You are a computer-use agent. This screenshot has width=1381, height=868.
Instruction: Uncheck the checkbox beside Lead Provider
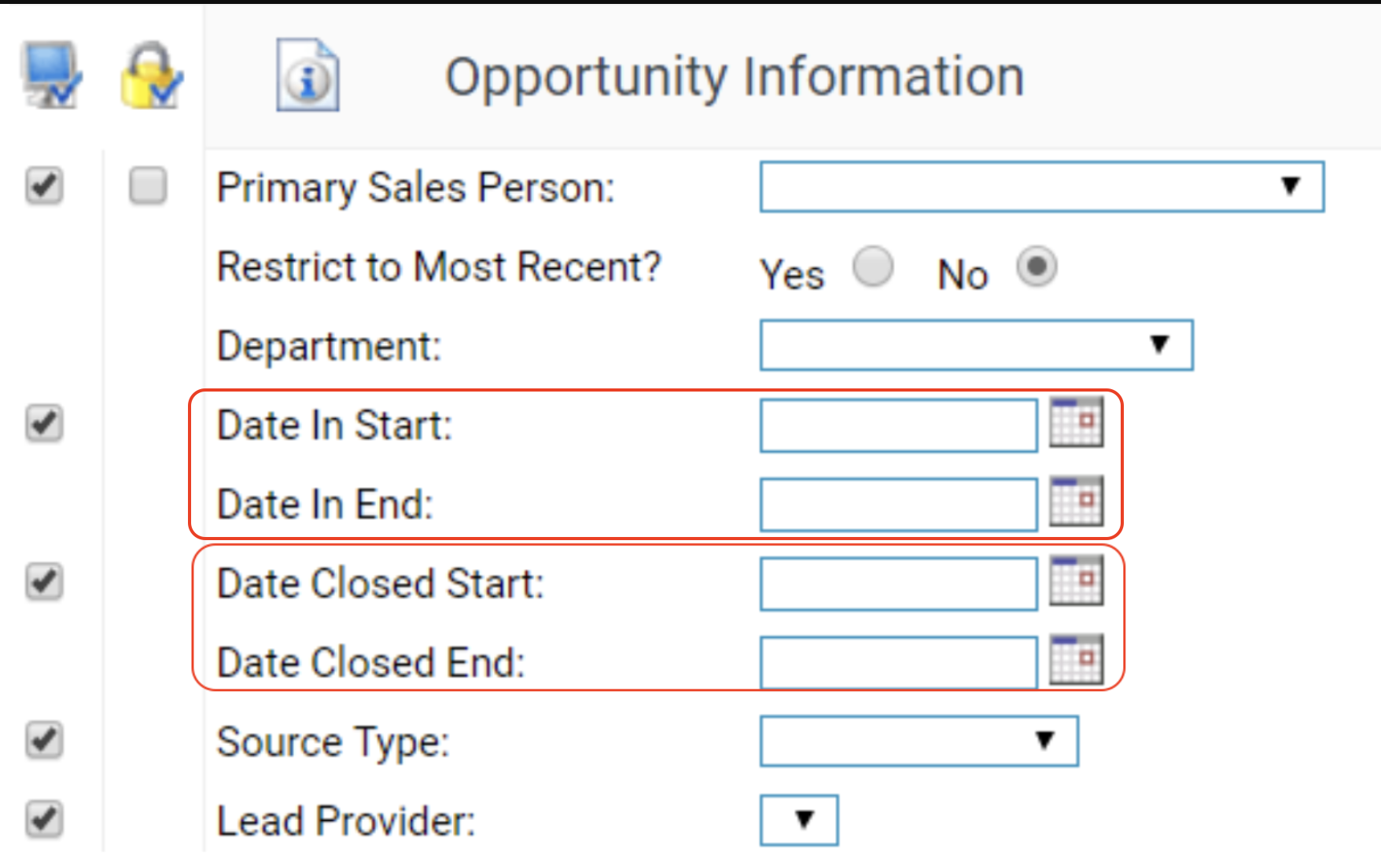pos(44,819)
